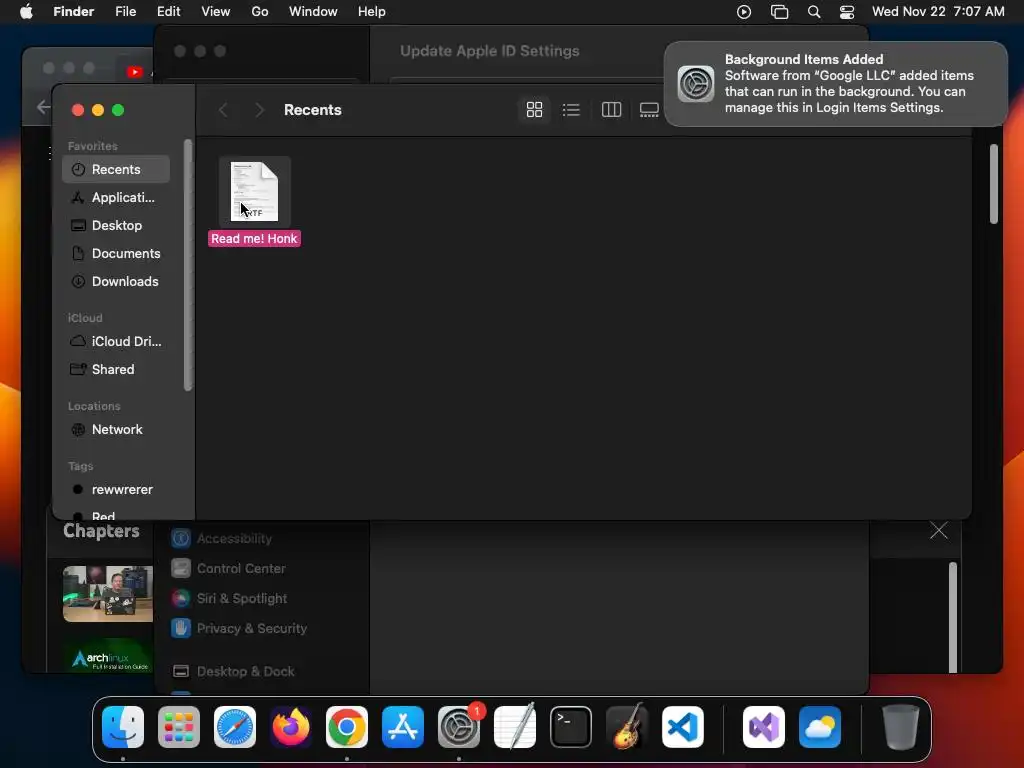This screenshot has width=1024, height=768.
Task: Open Network location in sidebar
Action: pos(116,430)
